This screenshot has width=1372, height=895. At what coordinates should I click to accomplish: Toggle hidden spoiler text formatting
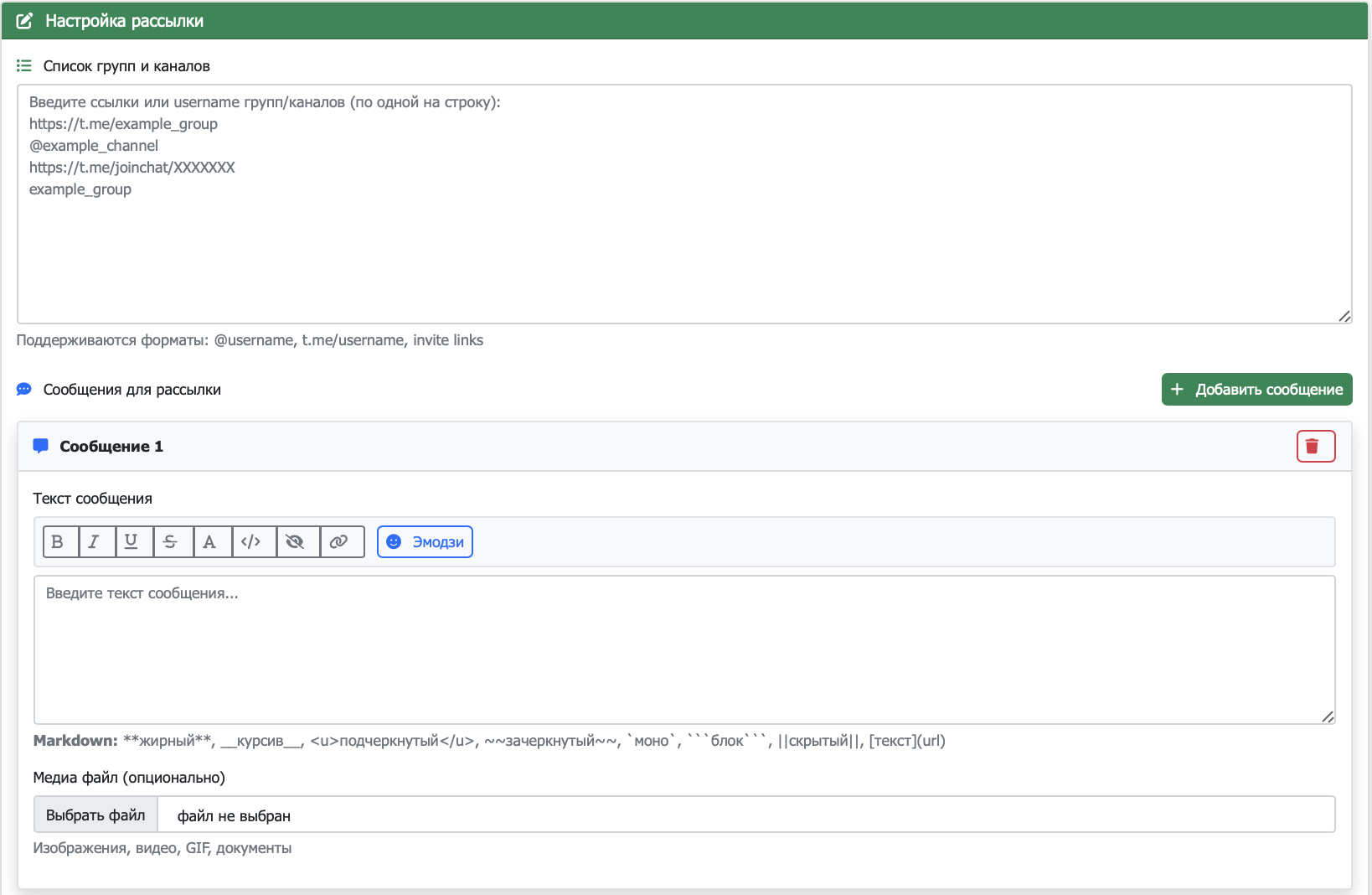[x=295, y=542]
